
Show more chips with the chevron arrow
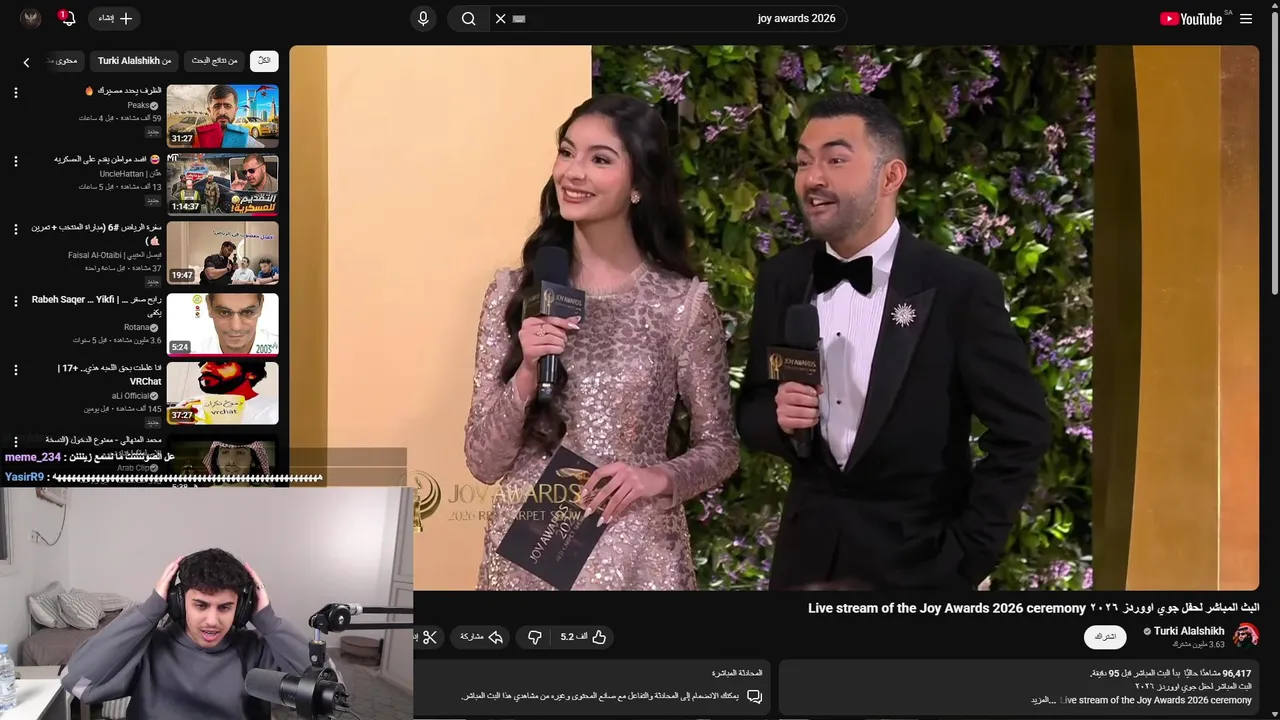tap(26, 62)
